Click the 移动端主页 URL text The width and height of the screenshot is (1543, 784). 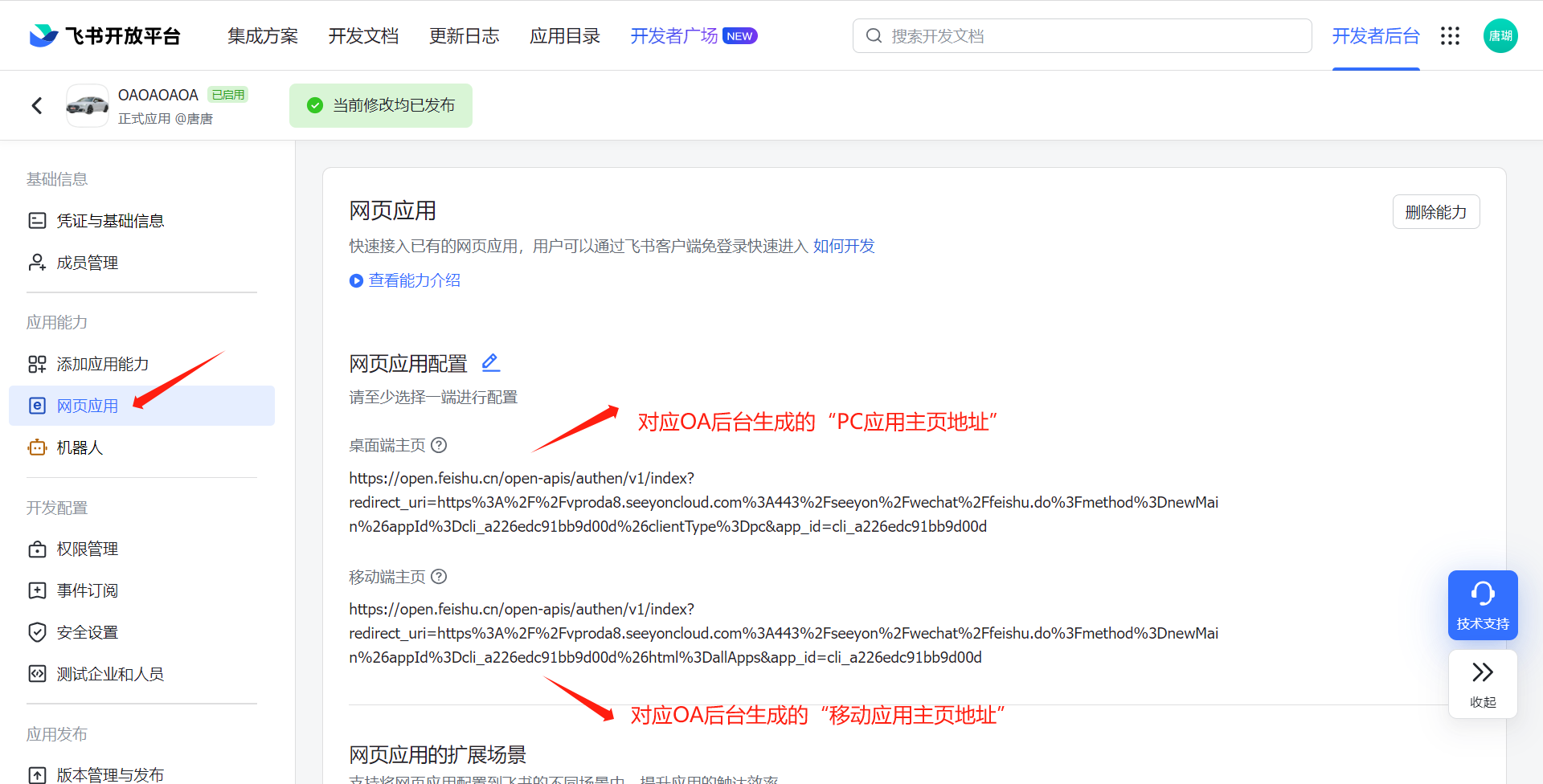coord(784,633)
